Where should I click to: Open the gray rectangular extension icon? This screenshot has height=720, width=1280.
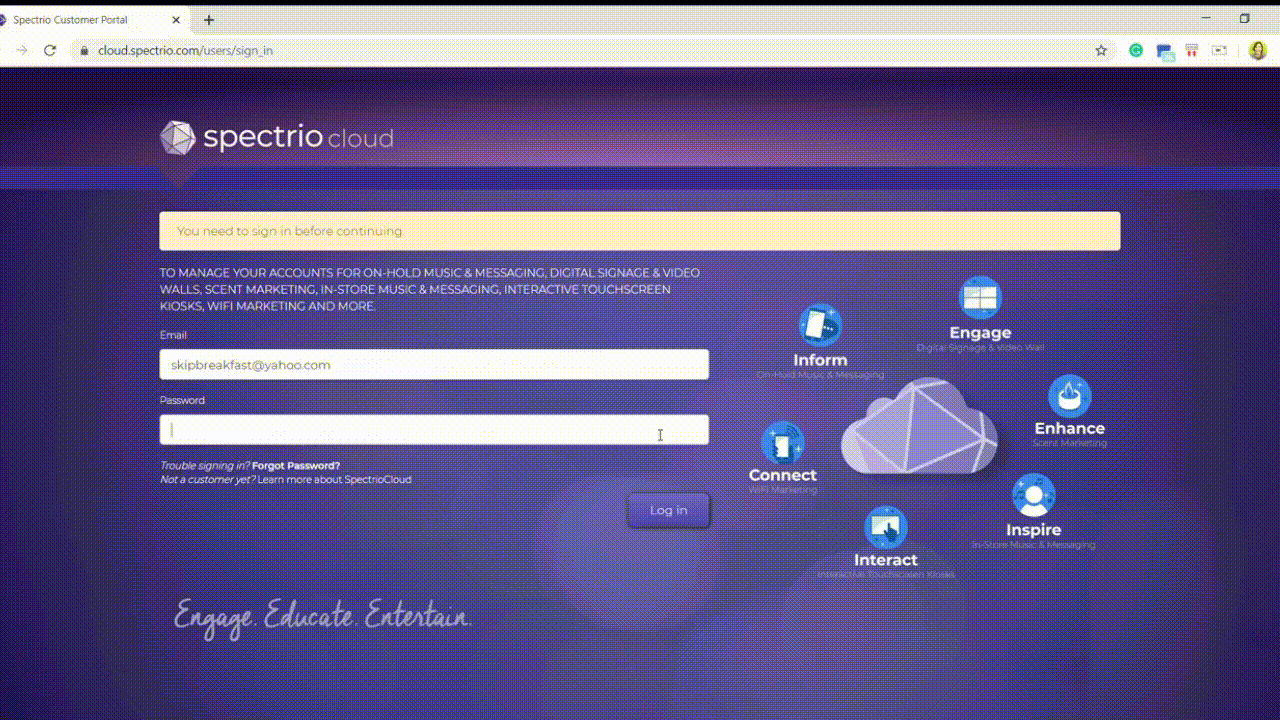pos(1220,50)
